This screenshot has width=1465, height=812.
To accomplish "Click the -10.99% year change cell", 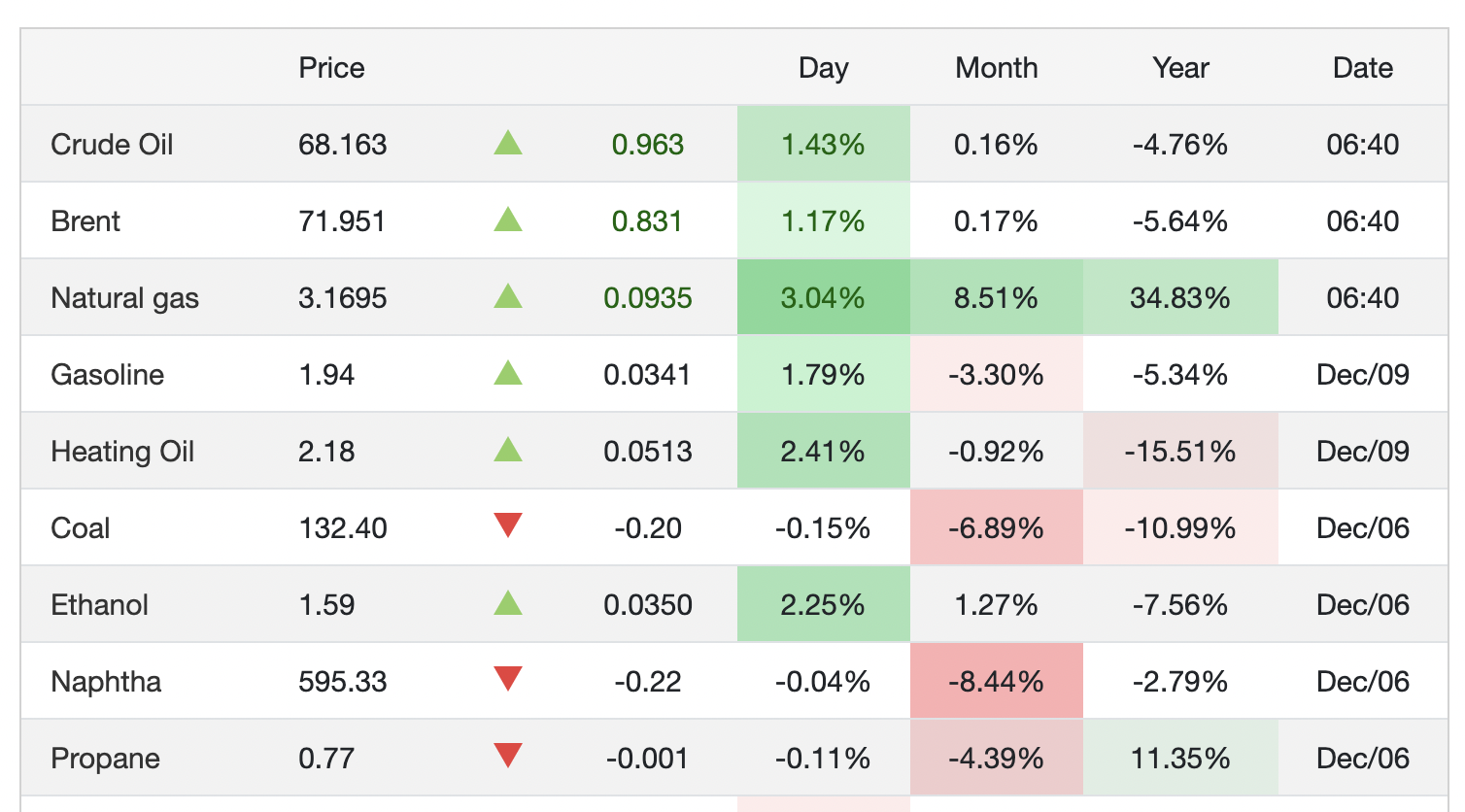I will click(x=1180, y=527).
